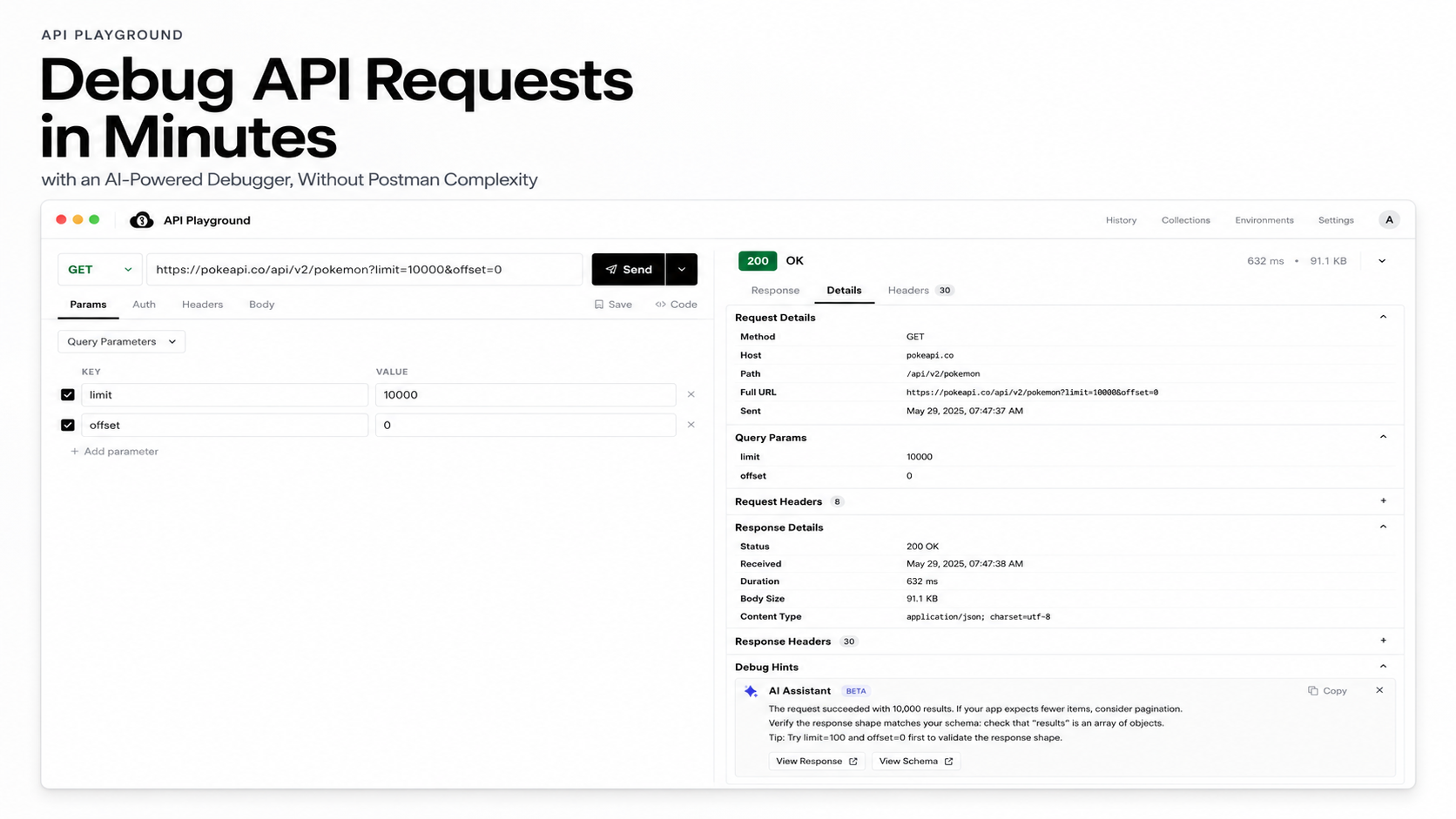Collapse the Debug Hints section
The image size is (1456, 819).
pos(1383,667)
